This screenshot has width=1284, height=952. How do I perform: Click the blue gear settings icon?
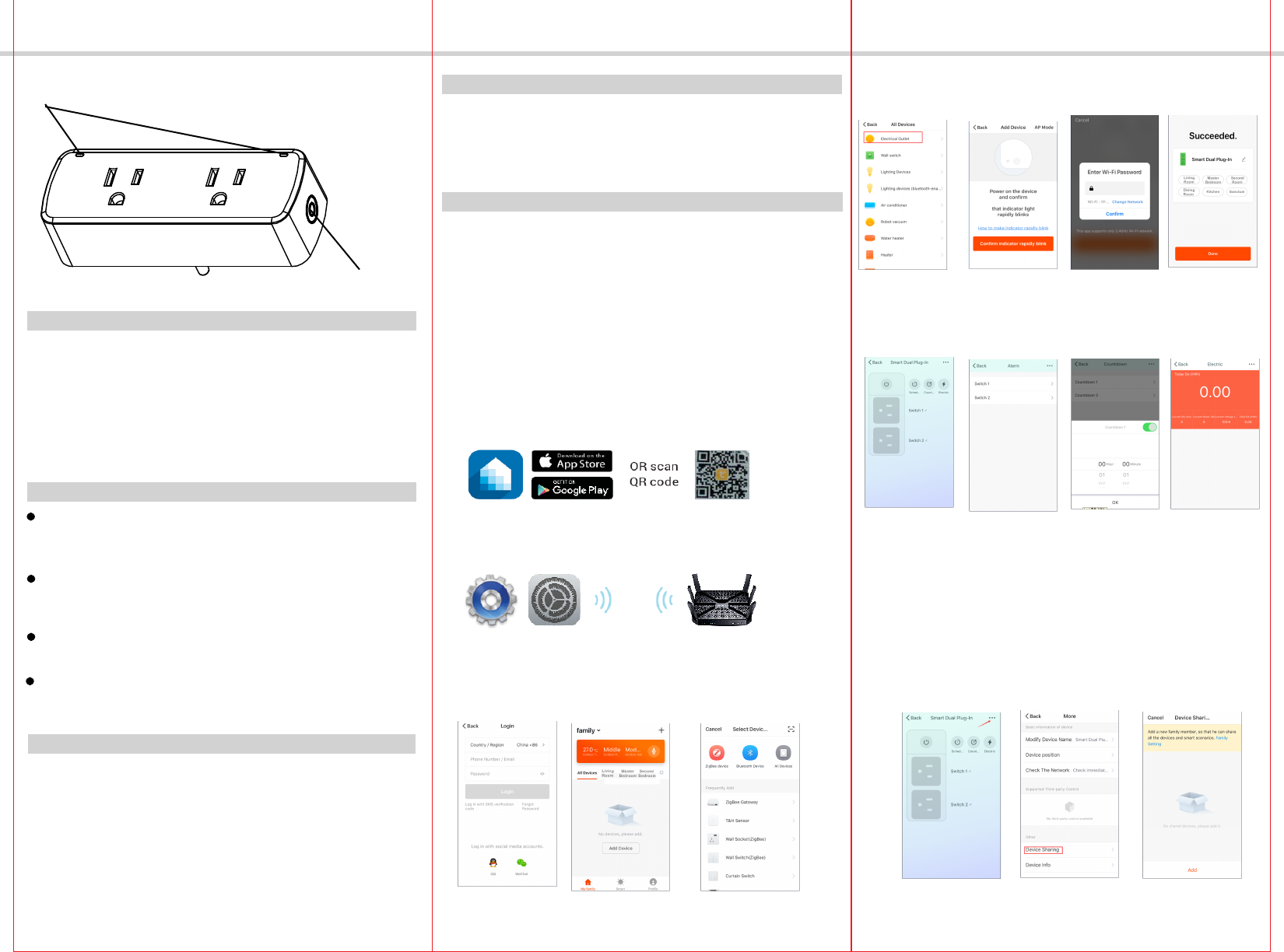coord(491,600)
